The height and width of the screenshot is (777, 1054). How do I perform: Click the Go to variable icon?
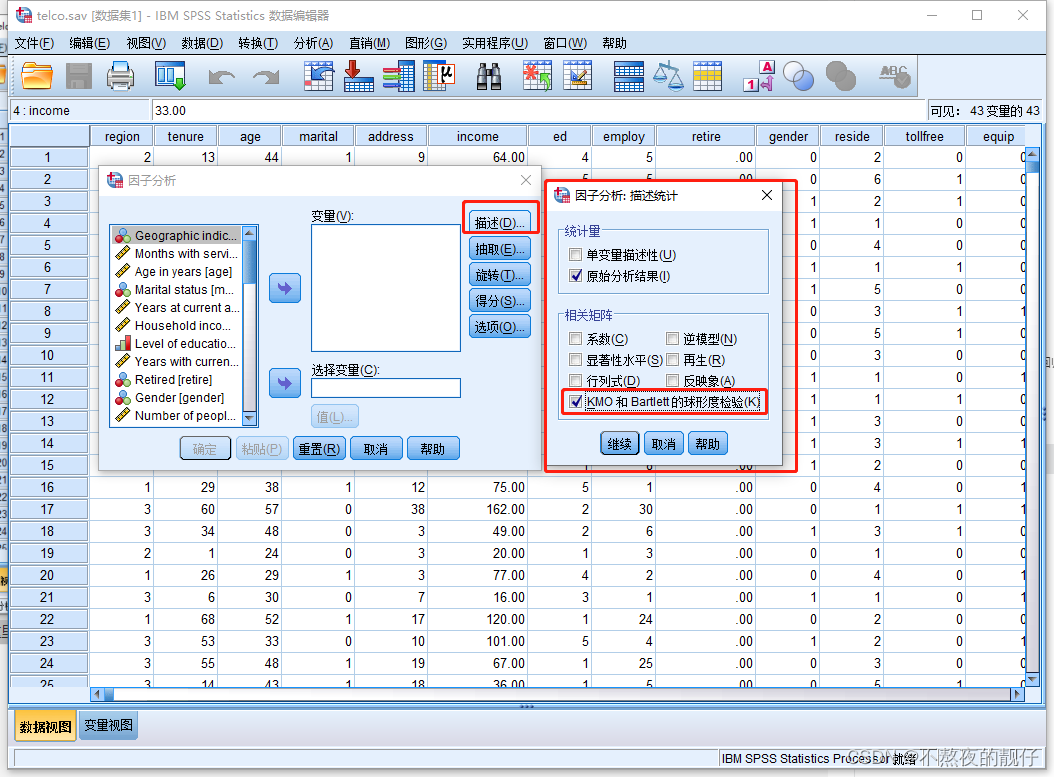(x=358, y=76)
